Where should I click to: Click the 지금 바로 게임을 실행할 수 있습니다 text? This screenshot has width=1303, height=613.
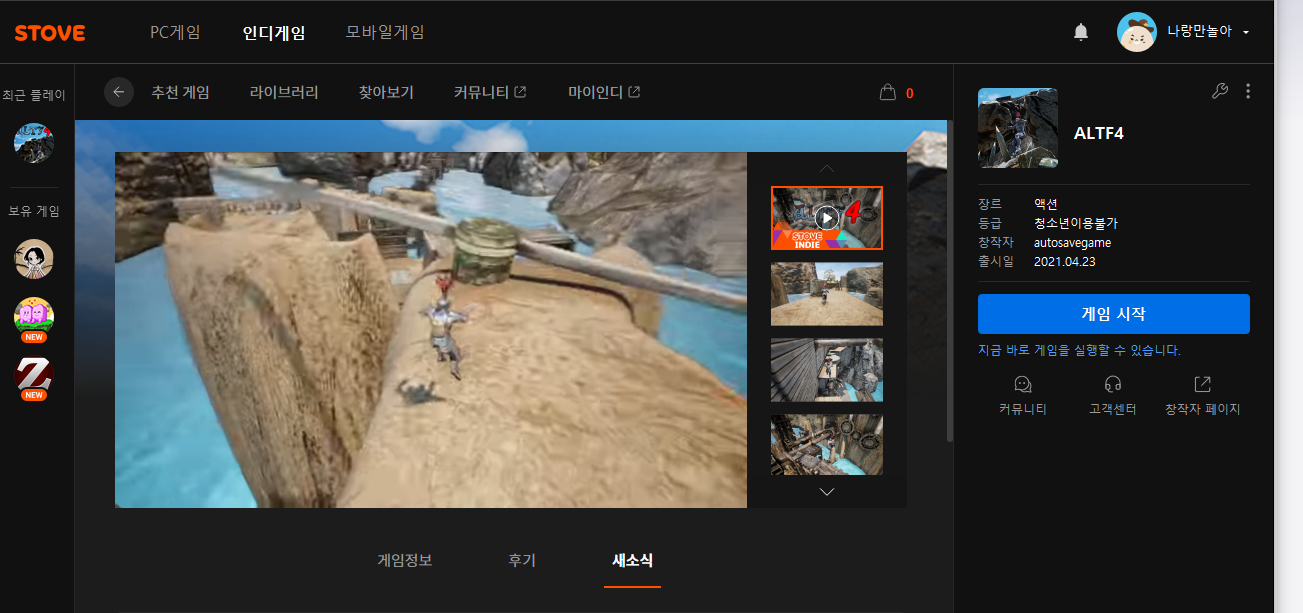(x=1080, y=351)
